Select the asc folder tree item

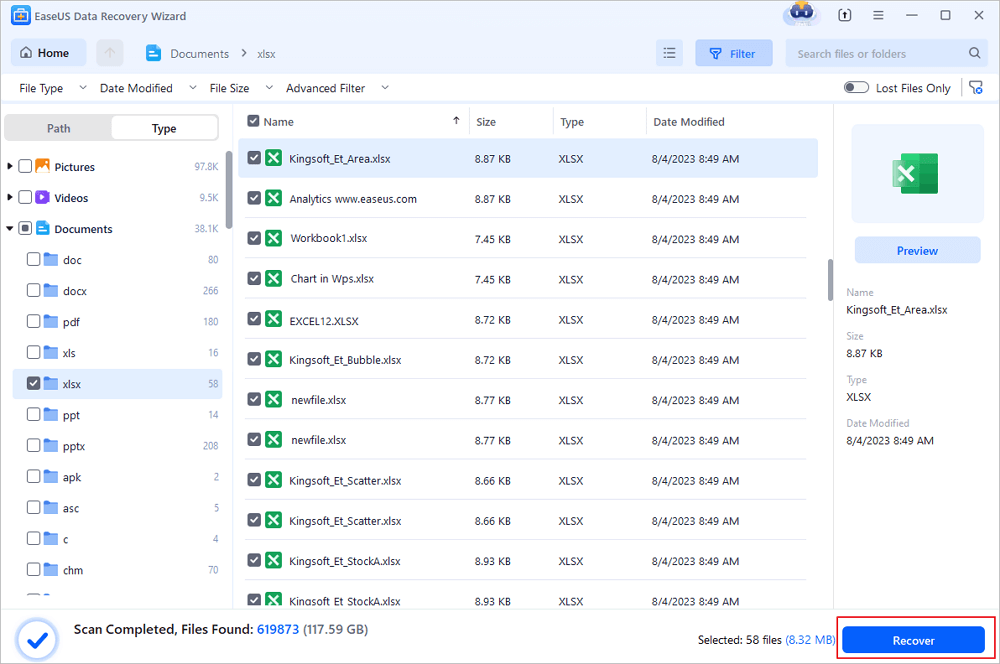click(117, 508)
